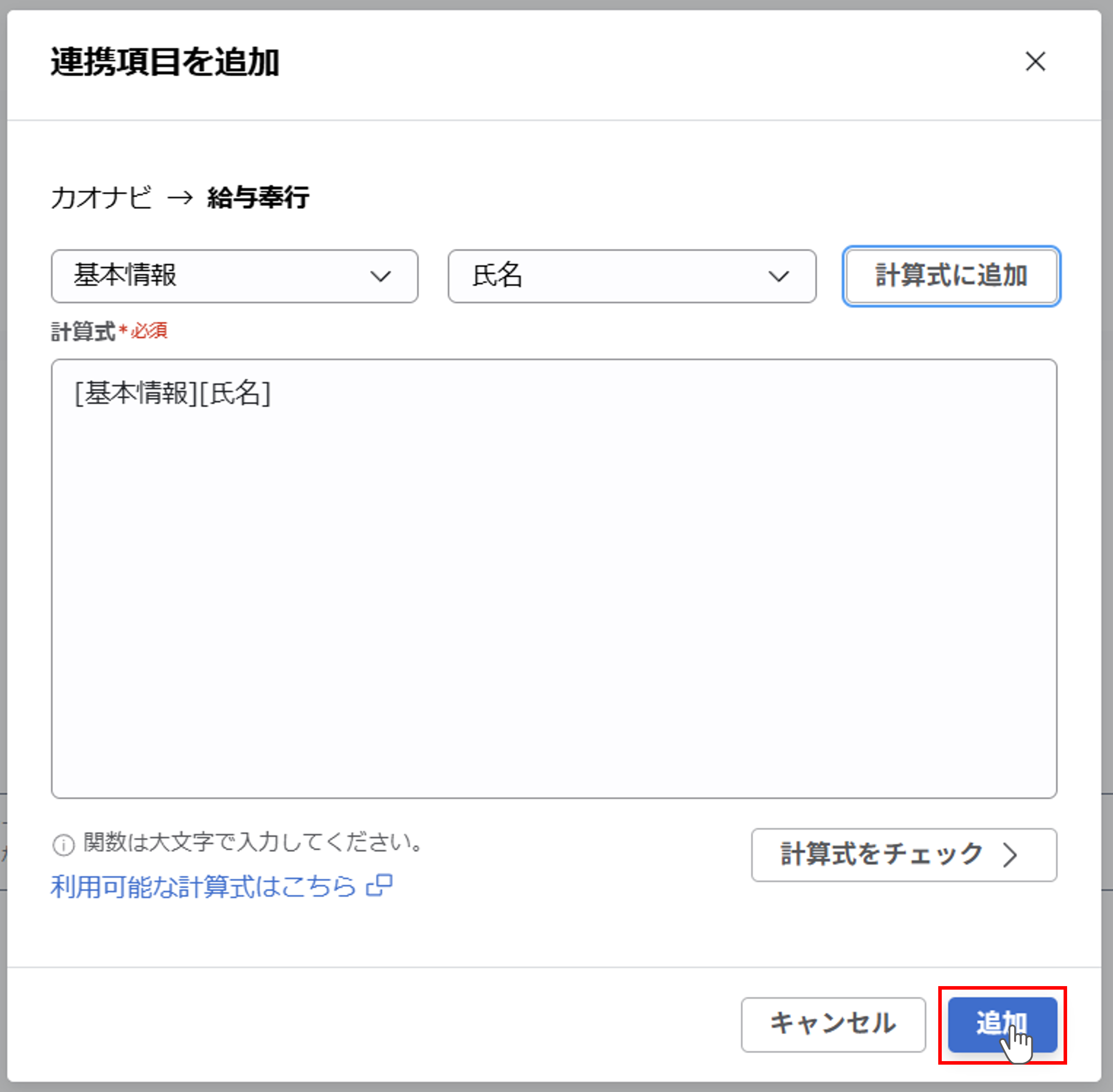Click the external link icon beside 利用可能な計算式はこちら
1113x1092 pixels.
tap(380, 886)
